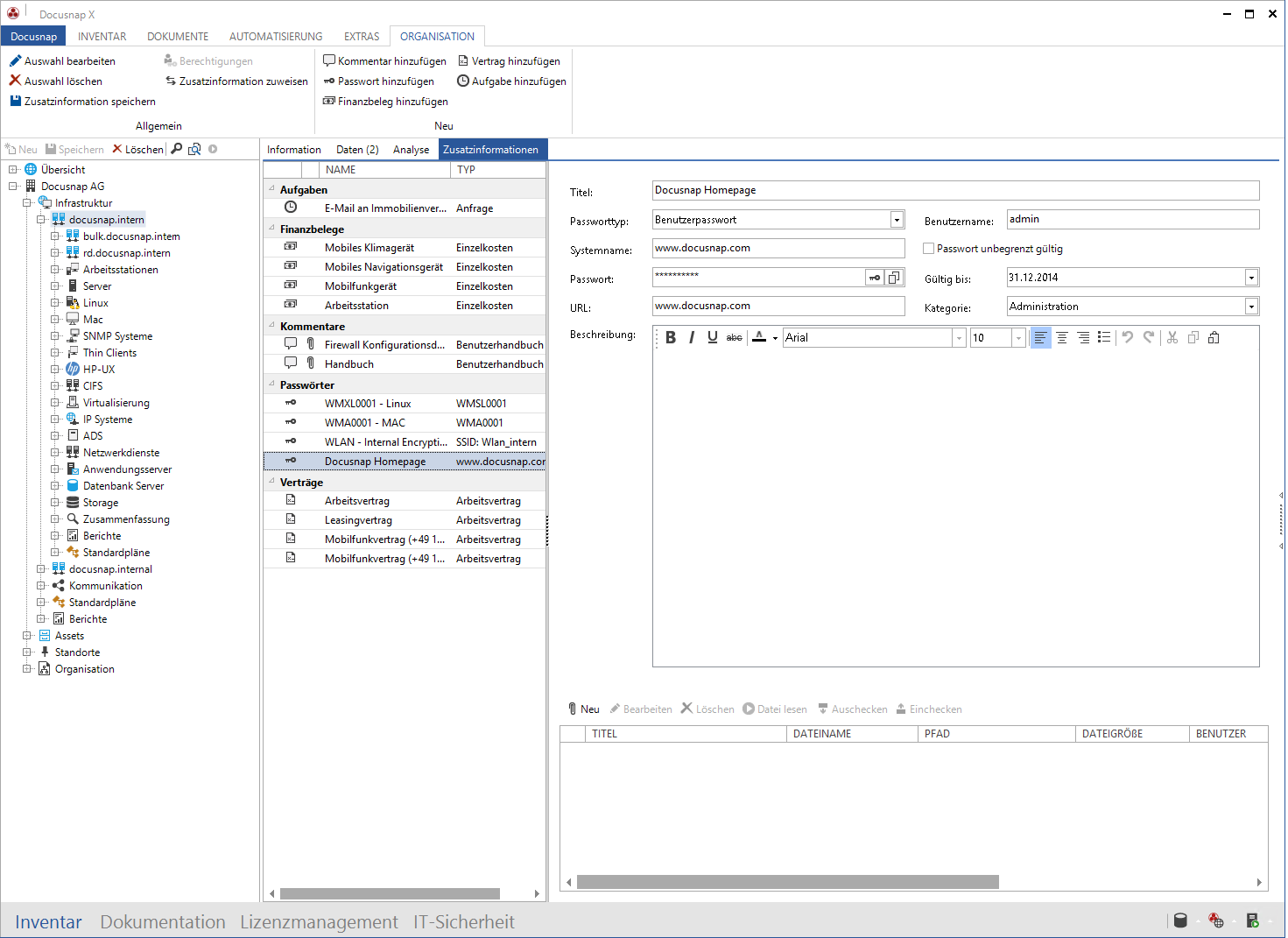Click the URL input field

(x=778, y=306)
